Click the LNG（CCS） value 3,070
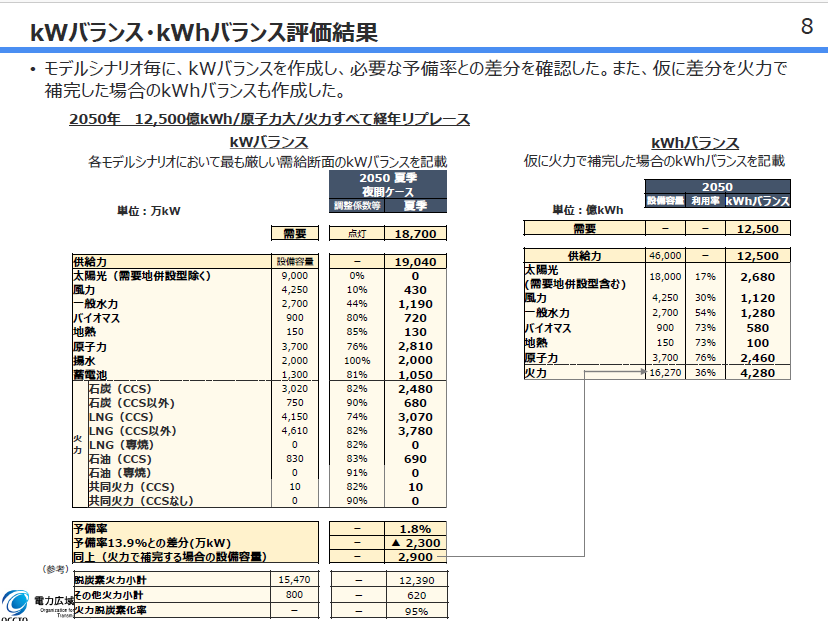This screenshot has height=621, width=828. 416,417
